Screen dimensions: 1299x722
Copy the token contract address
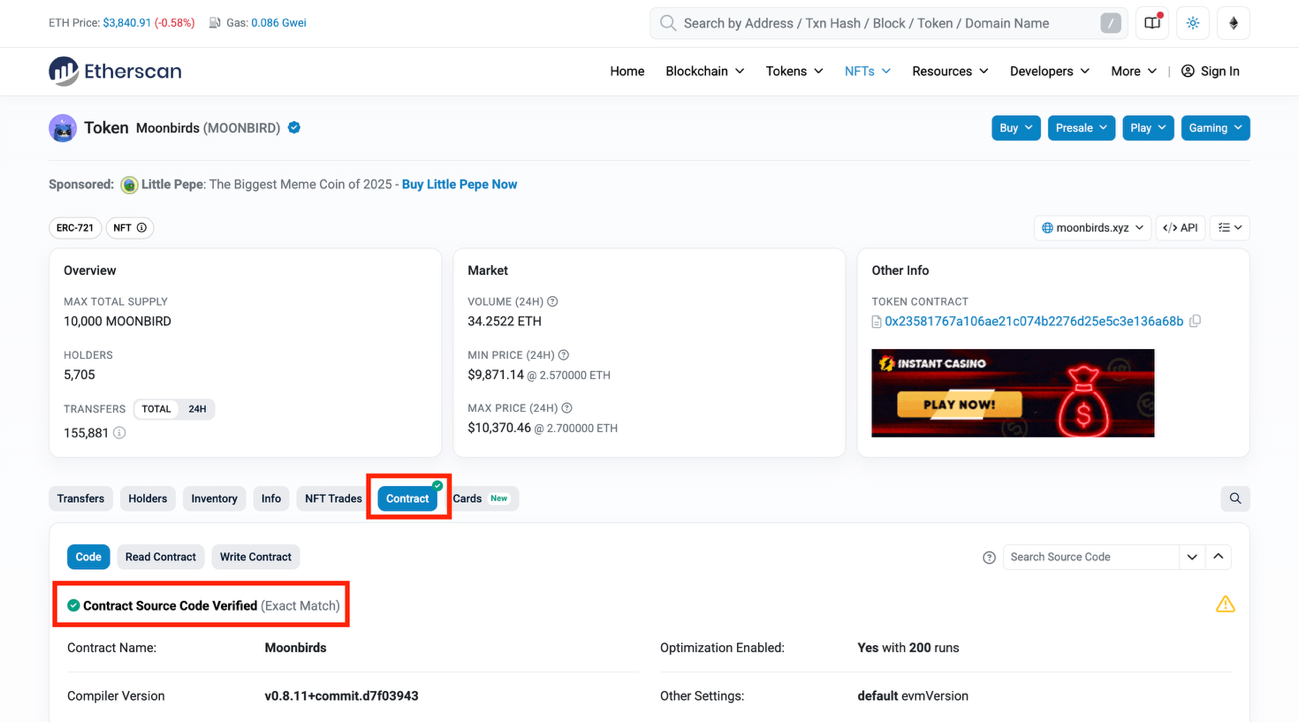pos(1195,321)
